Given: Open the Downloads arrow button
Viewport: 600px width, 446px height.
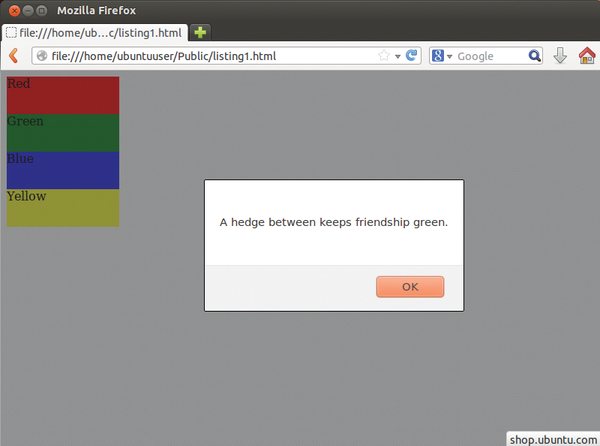Looking at the screenshot, I should pos(561,56).
